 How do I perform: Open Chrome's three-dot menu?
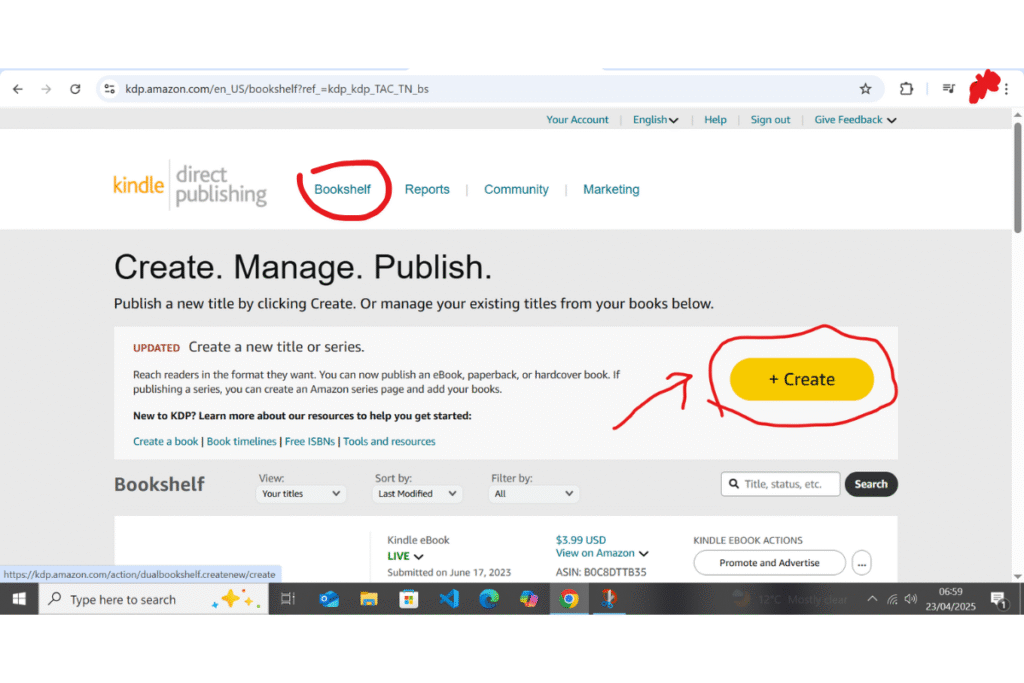[1006, 89]
